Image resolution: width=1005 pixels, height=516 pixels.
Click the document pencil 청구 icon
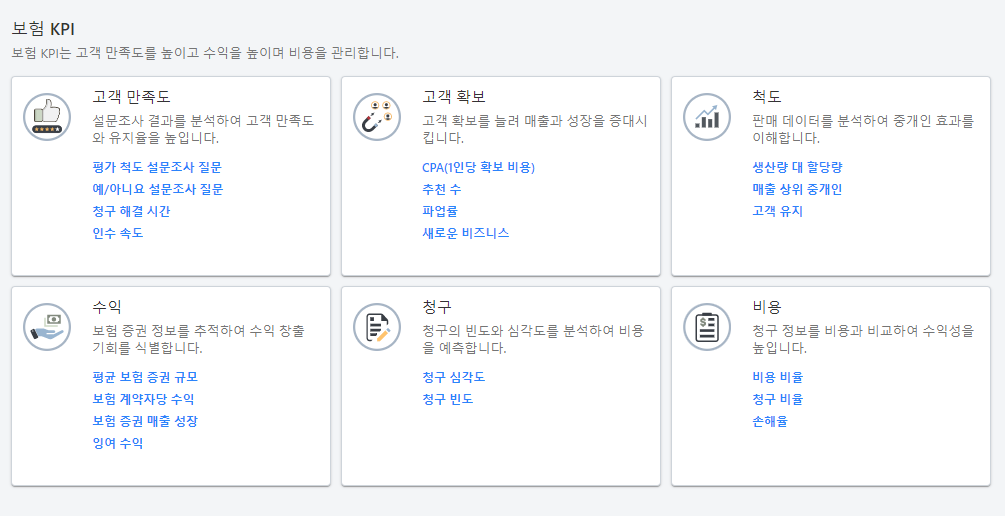[377, 327]
